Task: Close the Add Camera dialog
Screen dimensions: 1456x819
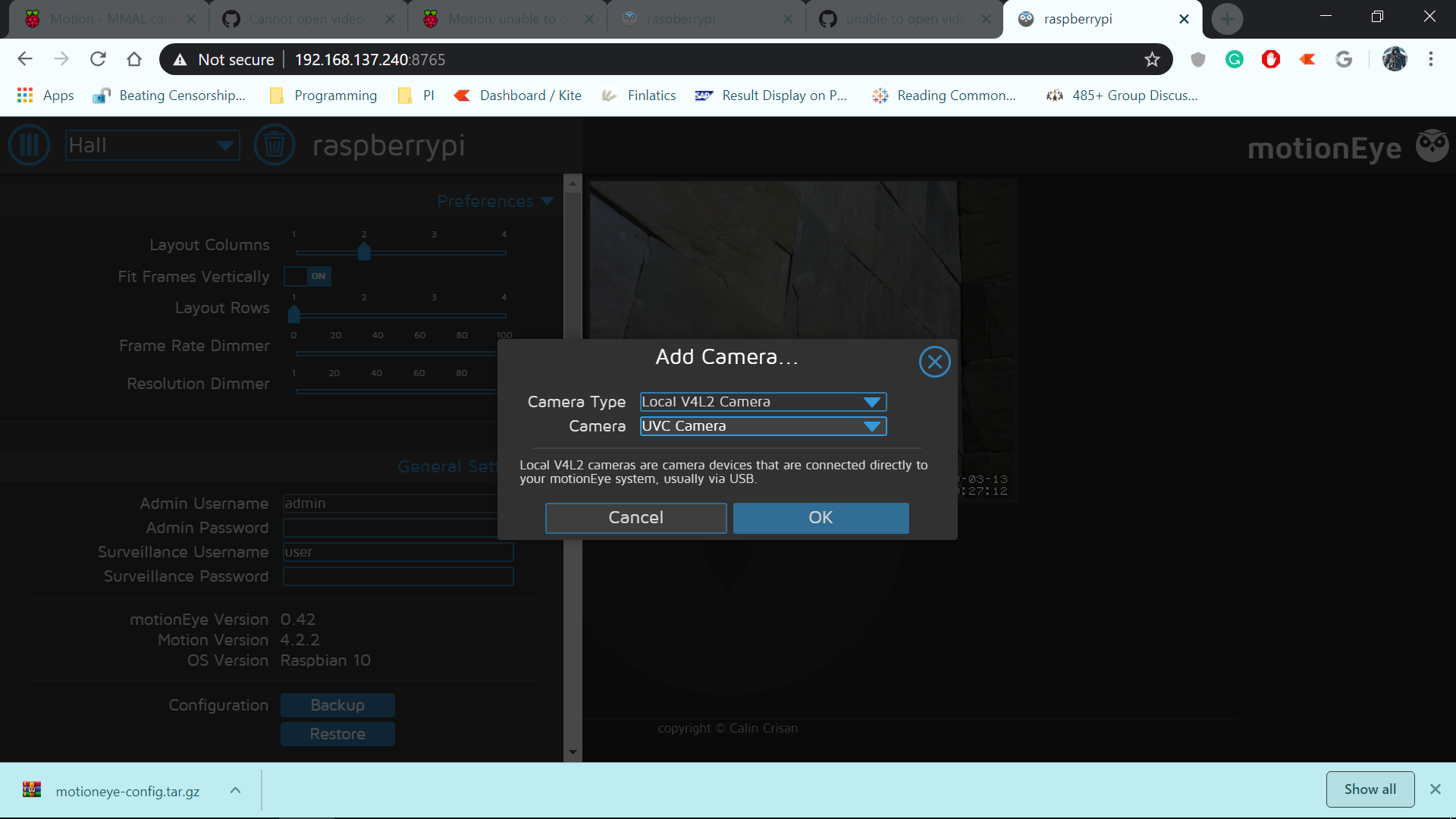Action: [x=934, y=362]
